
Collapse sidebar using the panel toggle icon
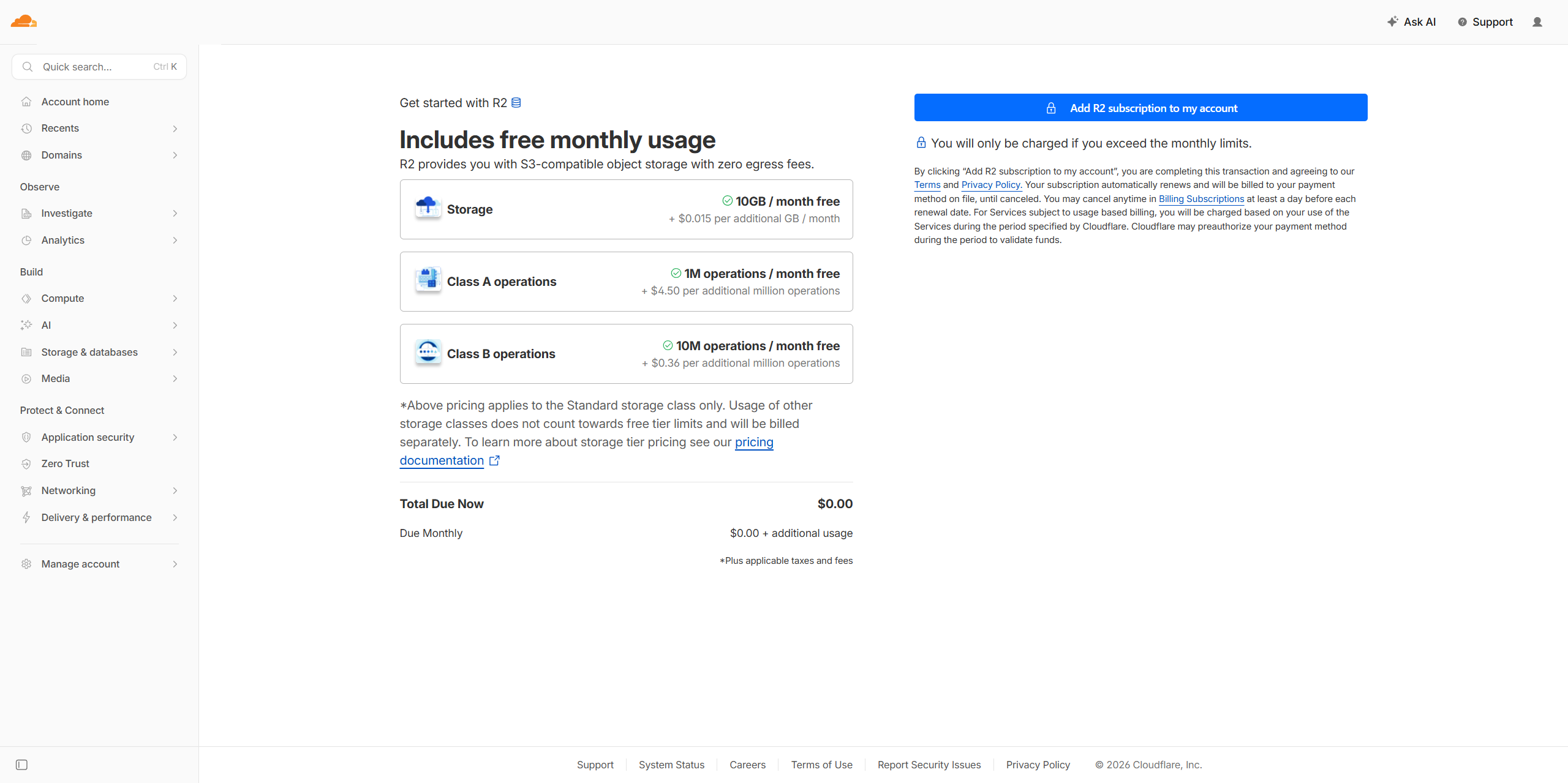21,765
